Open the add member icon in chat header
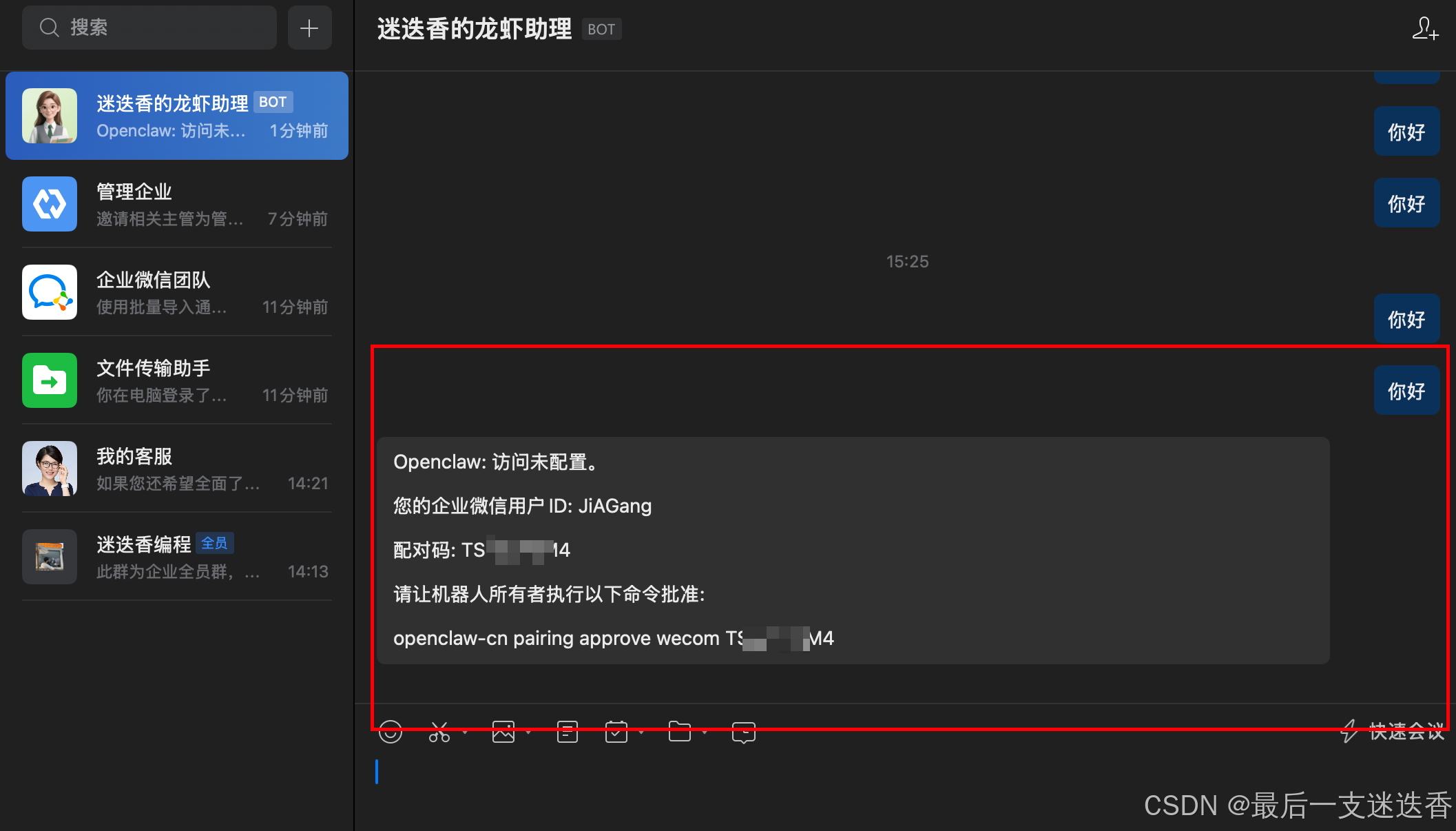This screenshot has width=1456, height=831. (1425, 29)
